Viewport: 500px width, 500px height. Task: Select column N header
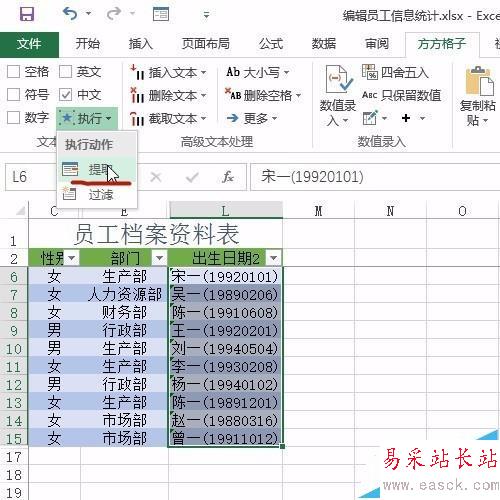(390, 211)
